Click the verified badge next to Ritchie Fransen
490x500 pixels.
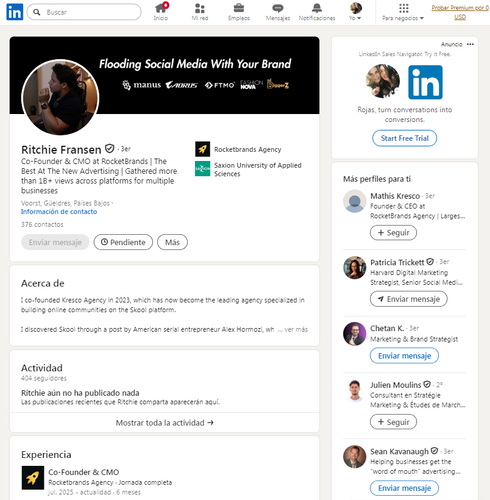110,148
